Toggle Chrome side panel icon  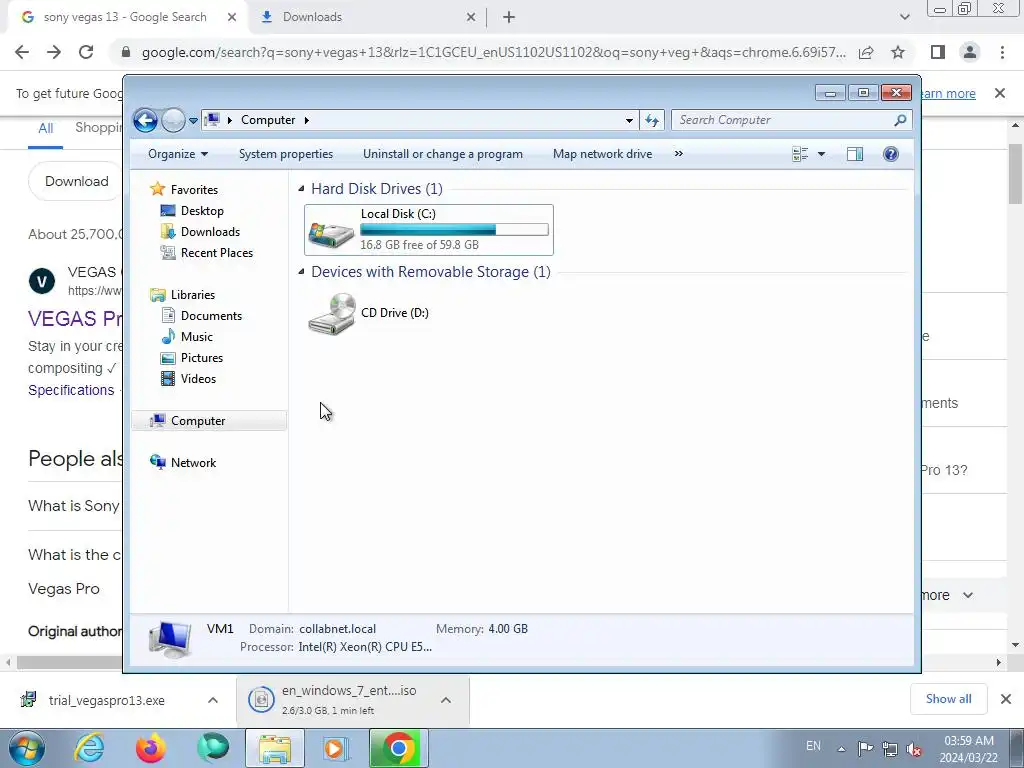tap(938, 52)
